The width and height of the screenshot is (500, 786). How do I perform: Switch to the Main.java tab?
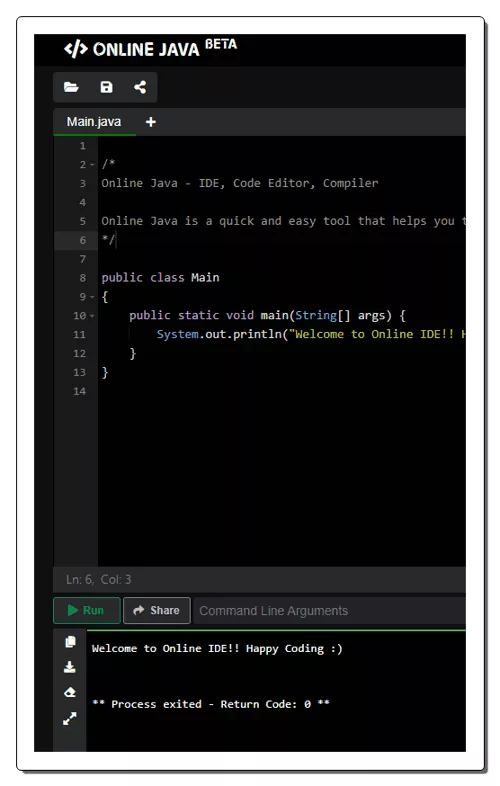click(94, 122)
